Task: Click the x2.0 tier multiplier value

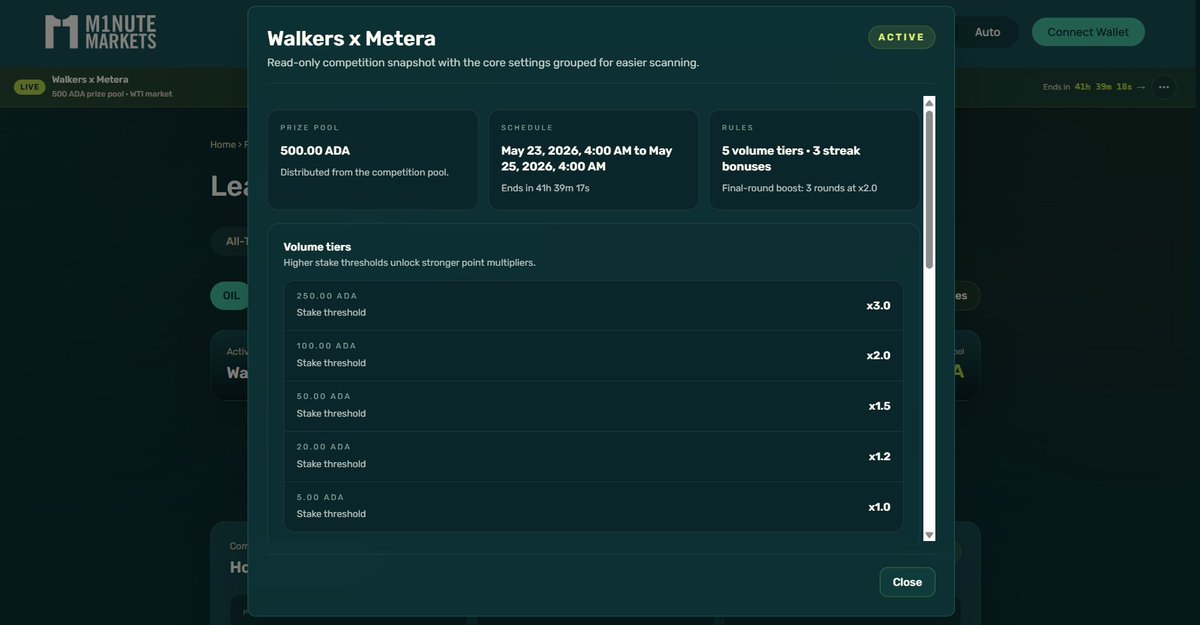Action: click(x=878, y=356)
